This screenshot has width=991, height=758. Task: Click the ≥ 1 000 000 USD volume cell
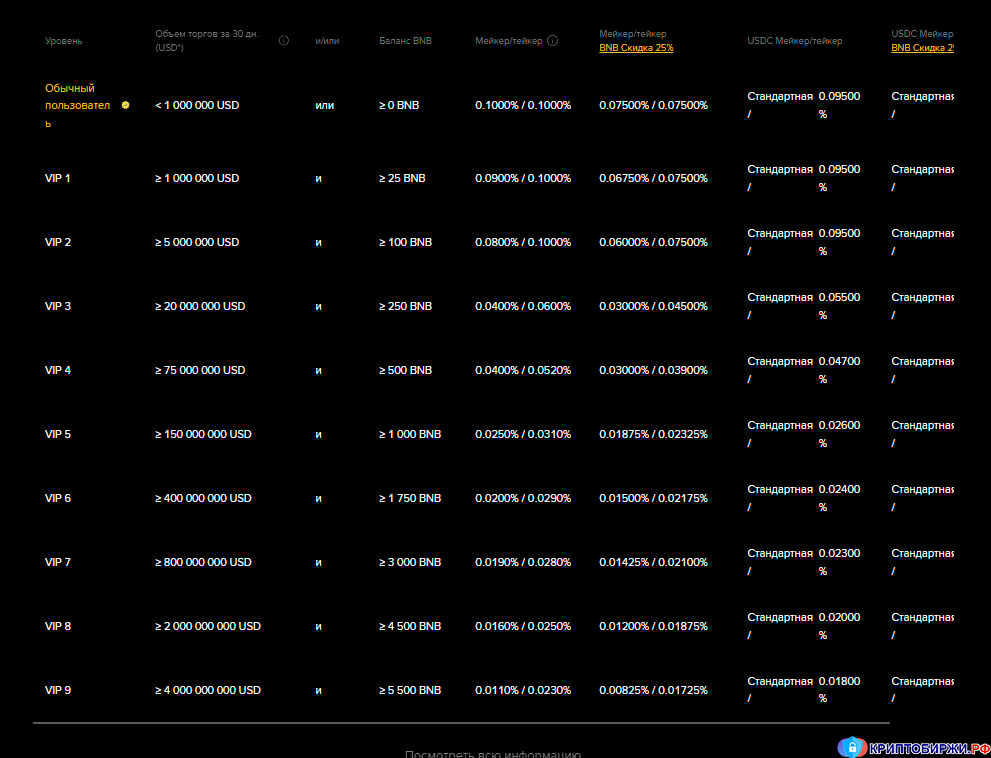pyautogui.click(x=196, y=178)
